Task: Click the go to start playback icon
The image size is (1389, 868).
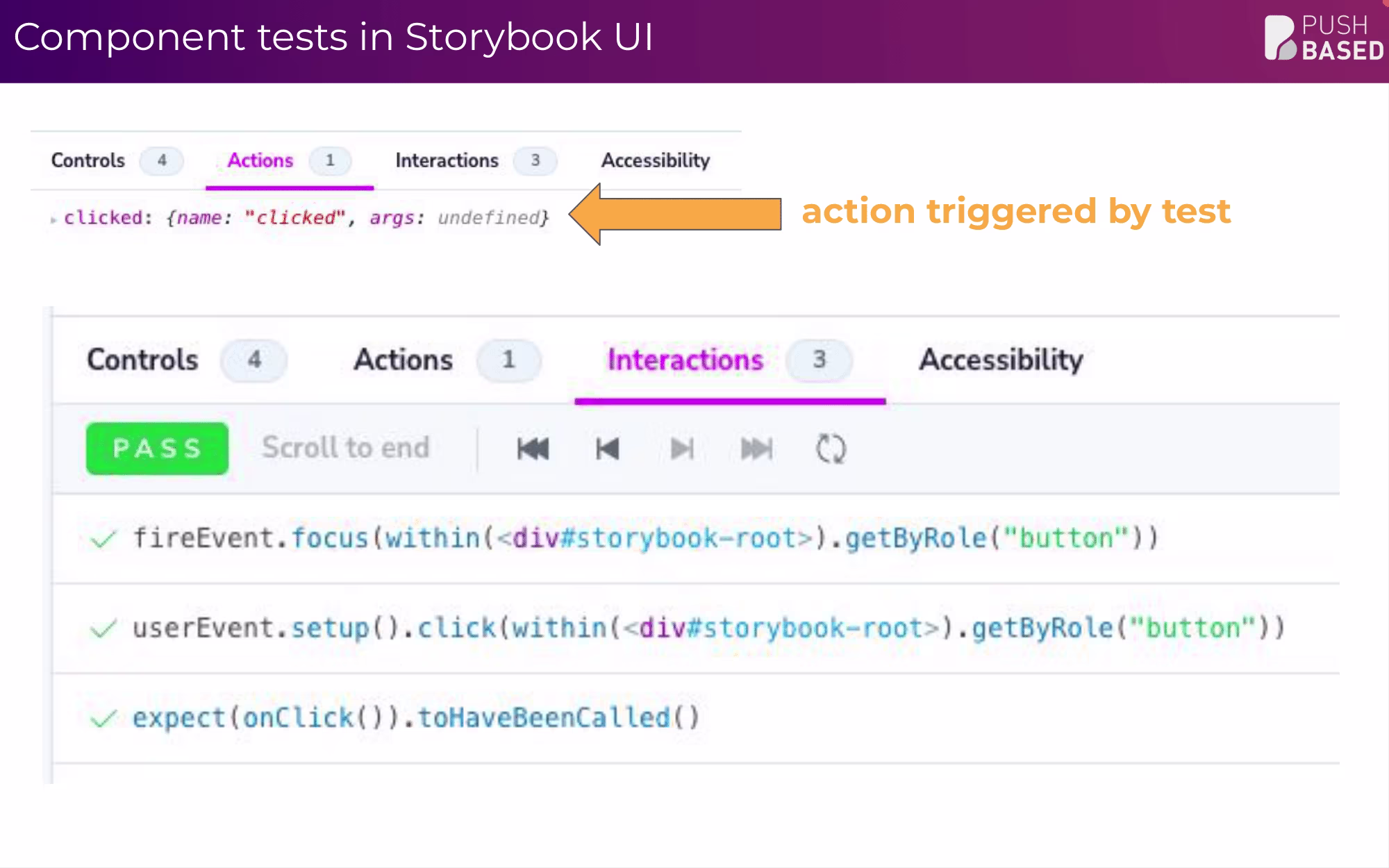Action: tap(533, 449)
